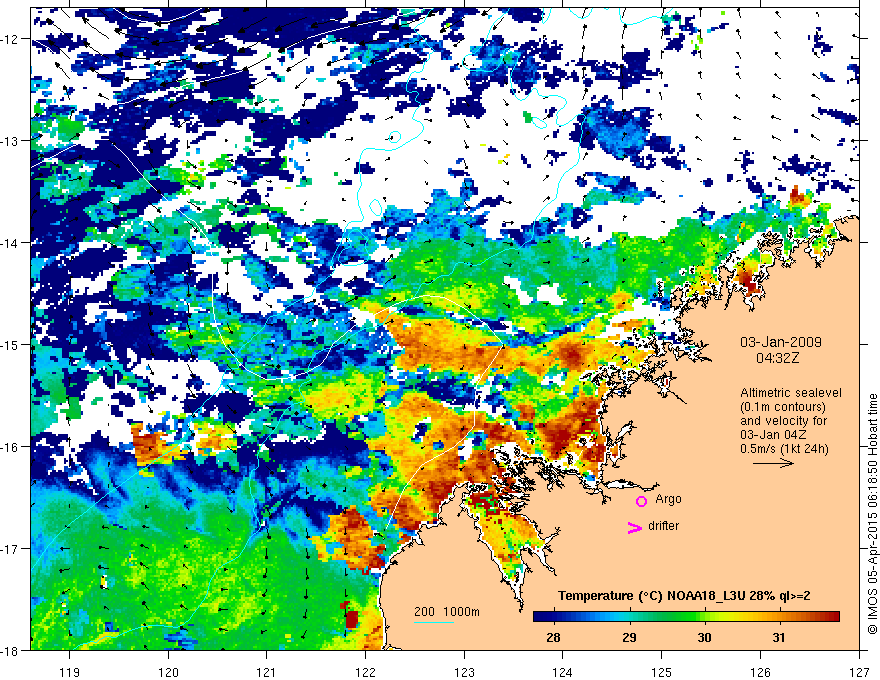Click the '(0.1m contours)' caption line
The height and width of the screenshot is (680, 880).
coord(783,407)
